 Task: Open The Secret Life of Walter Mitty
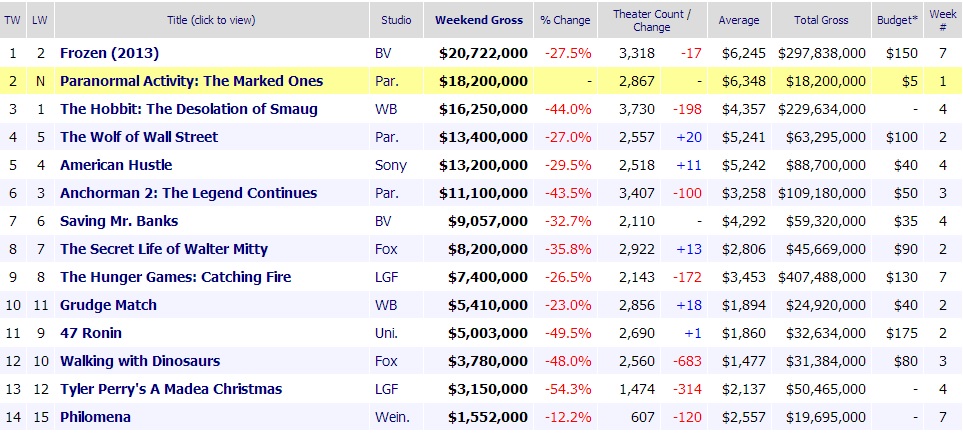point(164,249)
